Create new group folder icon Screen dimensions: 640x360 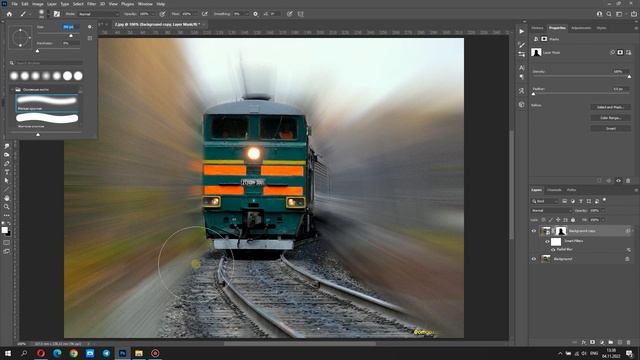click(611, 342)
